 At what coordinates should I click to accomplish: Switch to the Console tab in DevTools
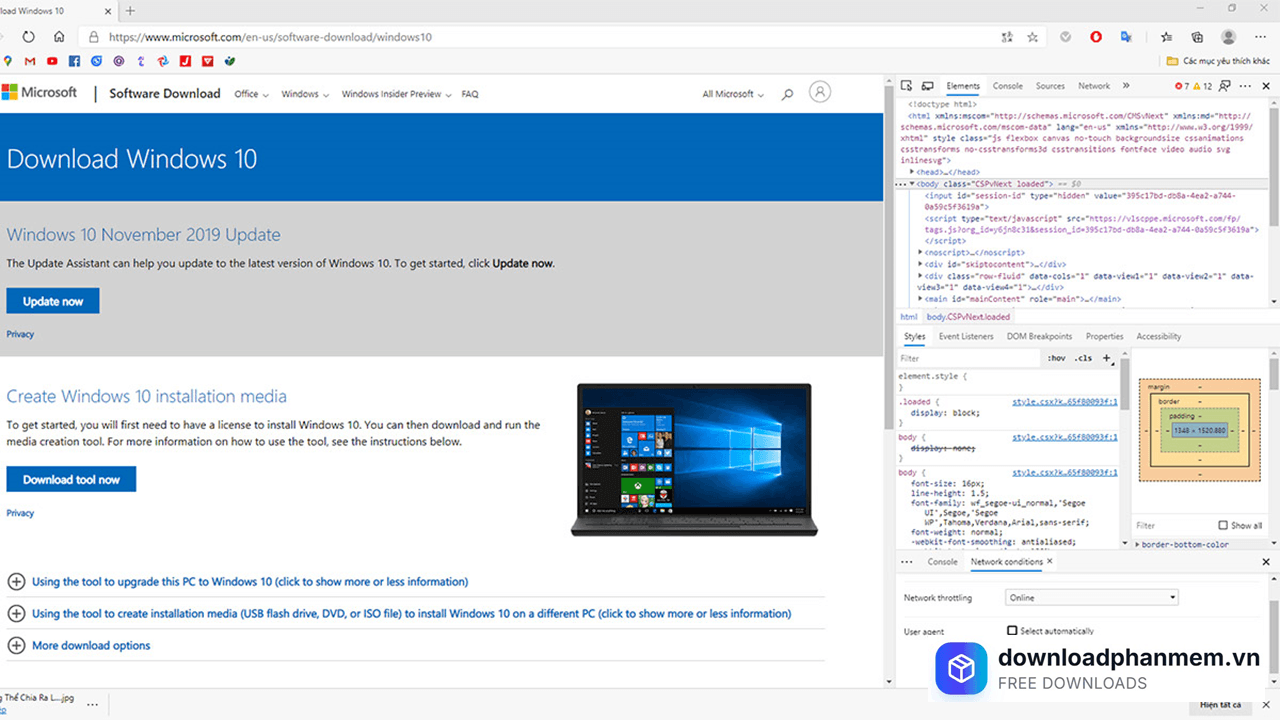[x=1007, y=86]
